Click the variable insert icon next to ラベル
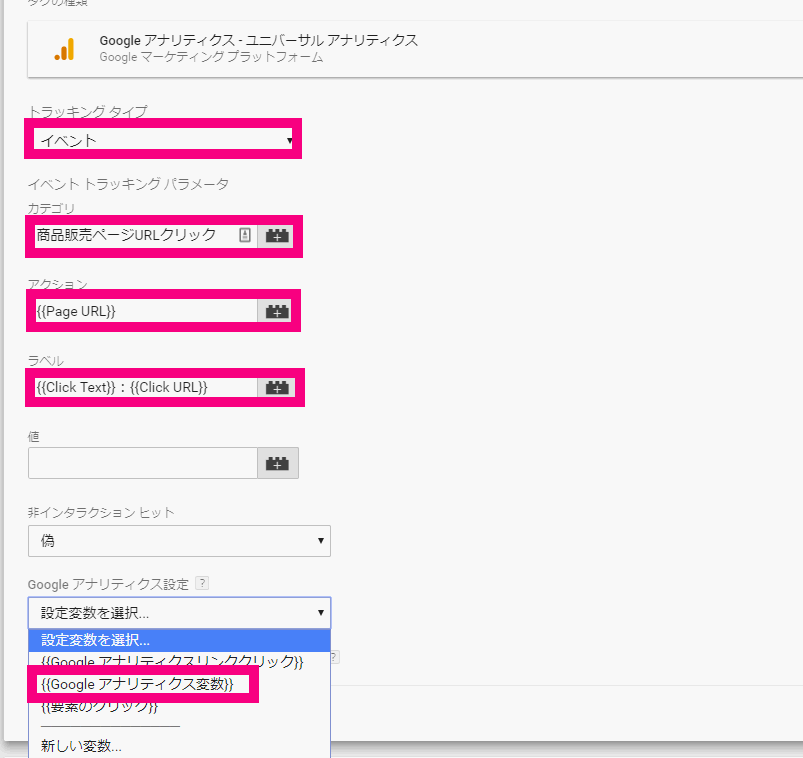The width and height of the screenshot is (803, 758). (277, 388)
